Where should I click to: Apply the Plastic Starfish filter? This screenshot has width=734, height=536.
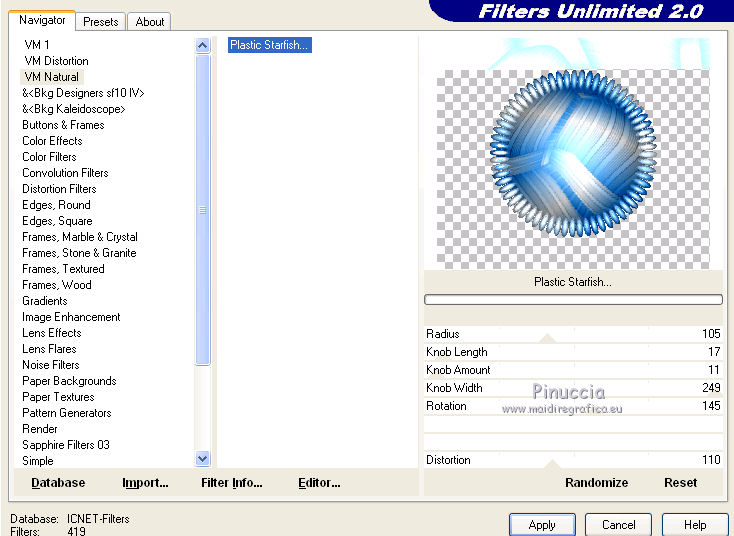(542, 525)
